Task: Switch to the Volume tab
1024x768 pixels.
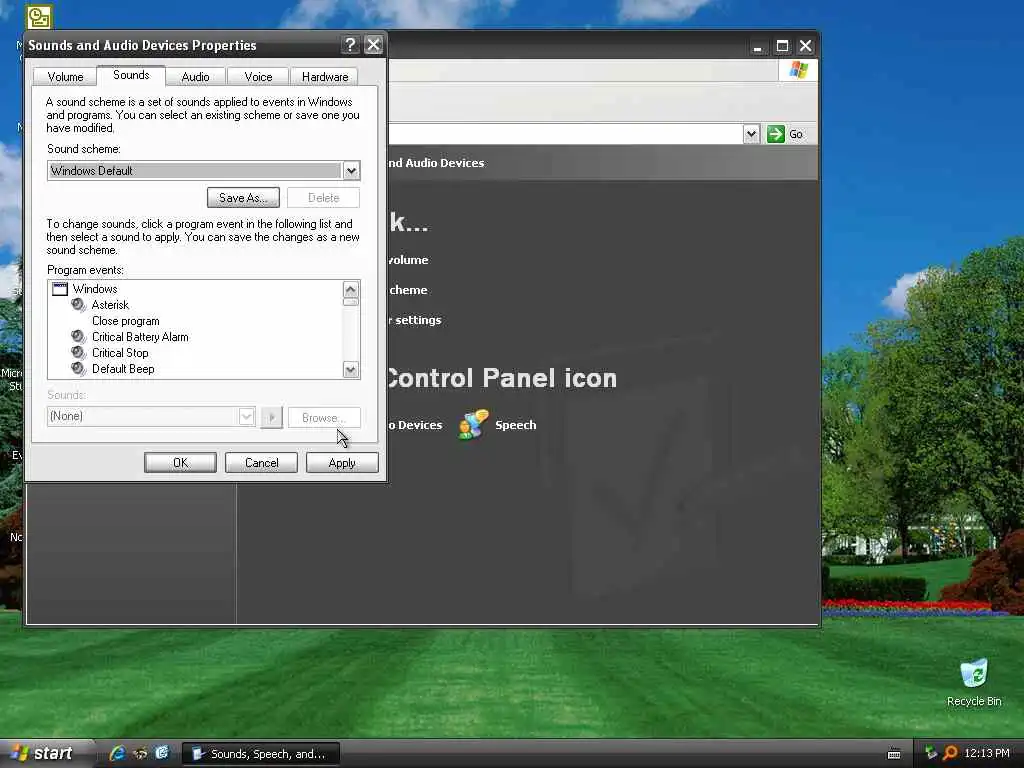Action: [x=65, y=76]
